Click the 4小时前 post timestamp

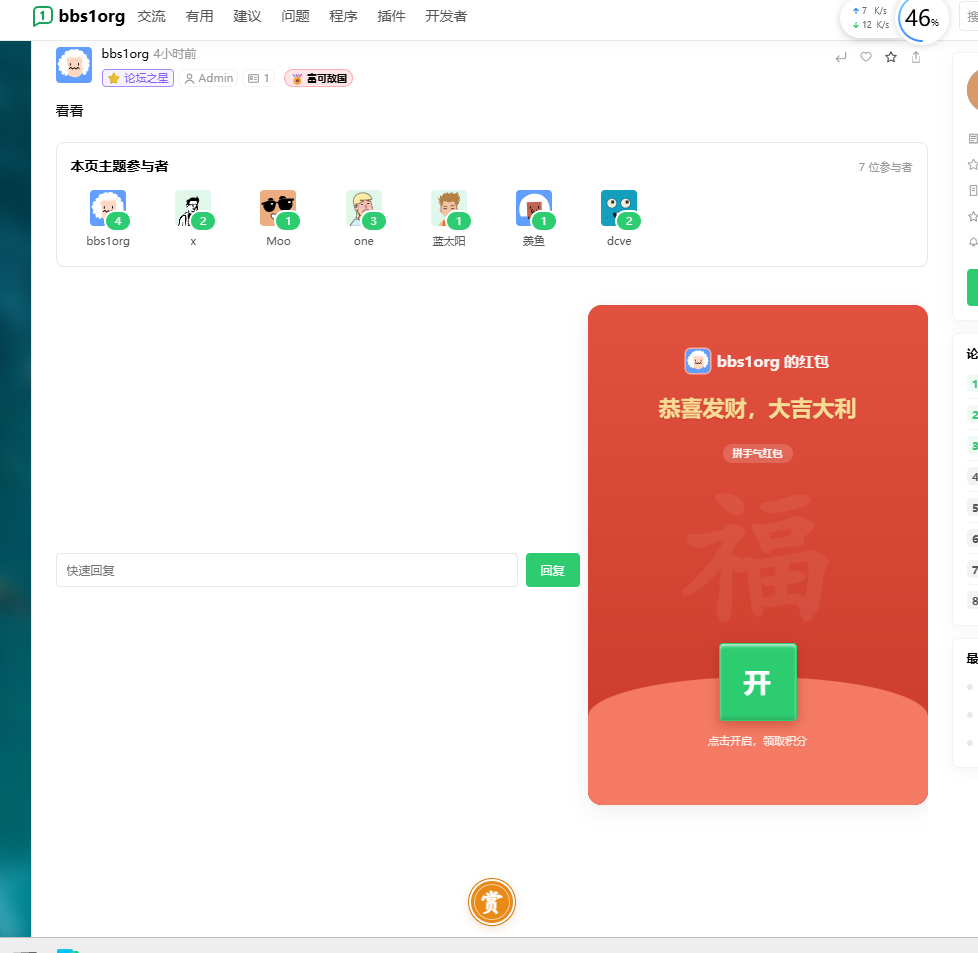(175, 54)
